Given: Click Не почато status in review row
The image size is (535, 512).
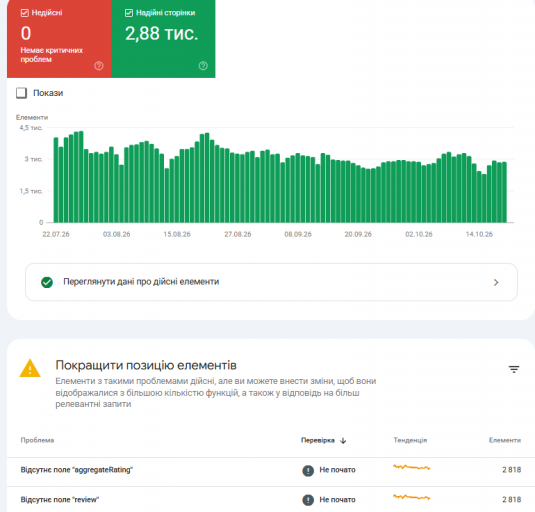Looking at the screenshot, I should [x=337, y=500].
